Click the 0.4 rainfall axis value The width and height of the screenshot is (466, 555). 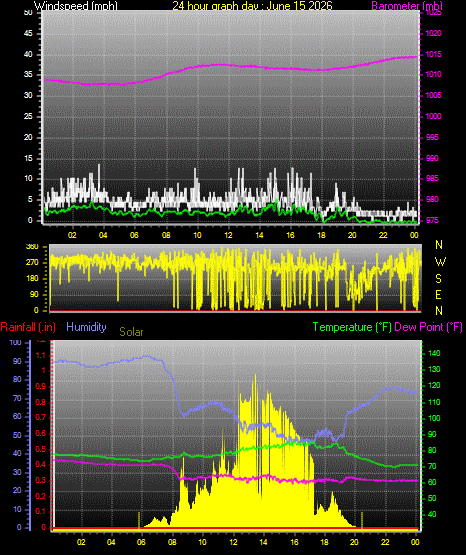pyautogui.click(x=41, y=464)
